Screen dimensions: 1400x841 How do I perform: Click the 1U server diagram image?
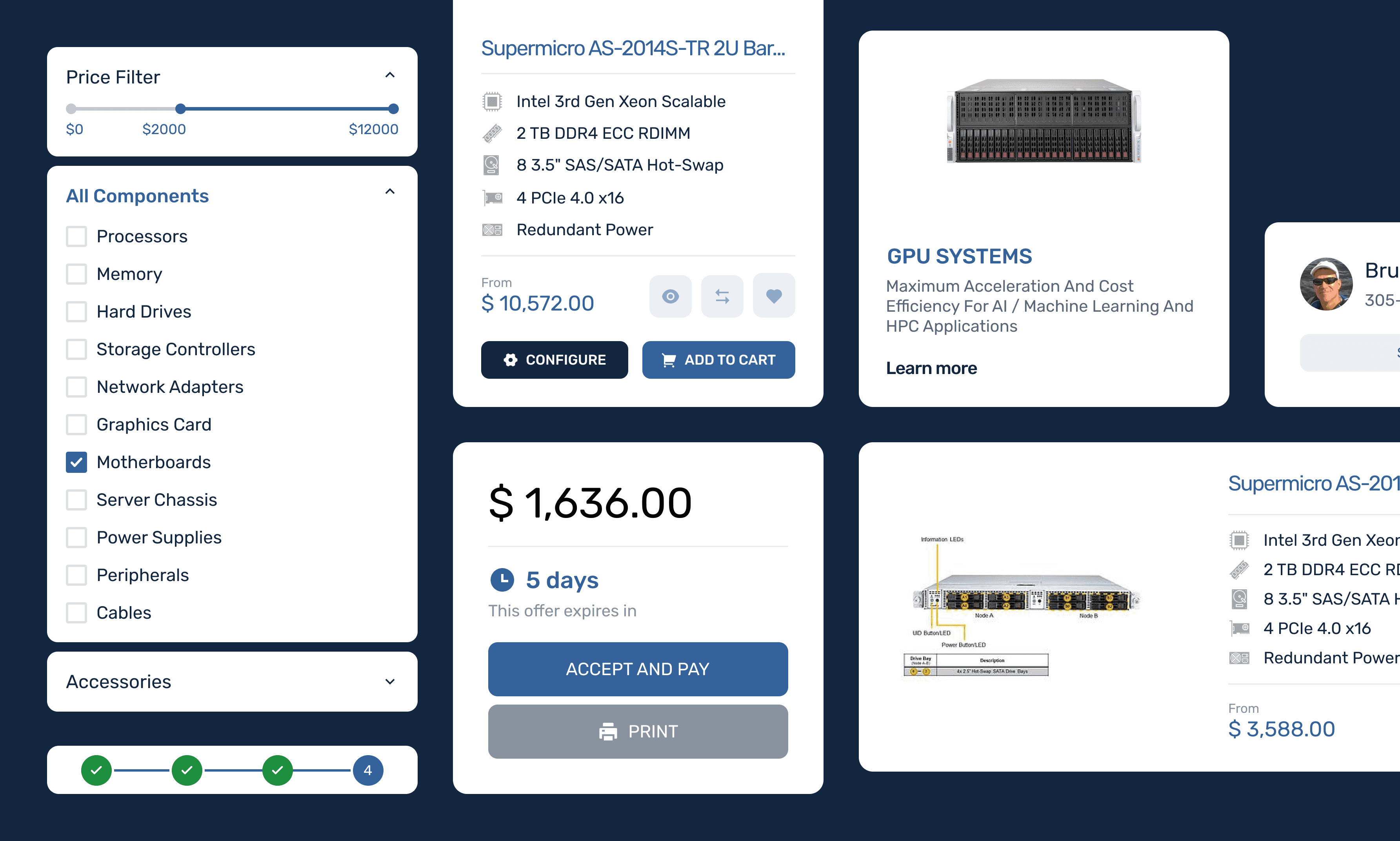[1022, 607]
